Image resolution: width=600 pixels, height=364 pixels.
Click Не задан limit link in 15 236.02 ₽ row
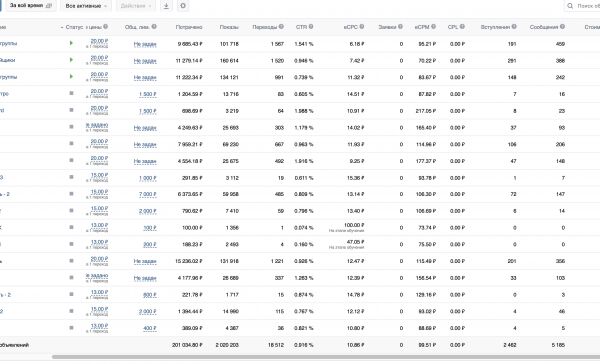(x=145, y=261)
